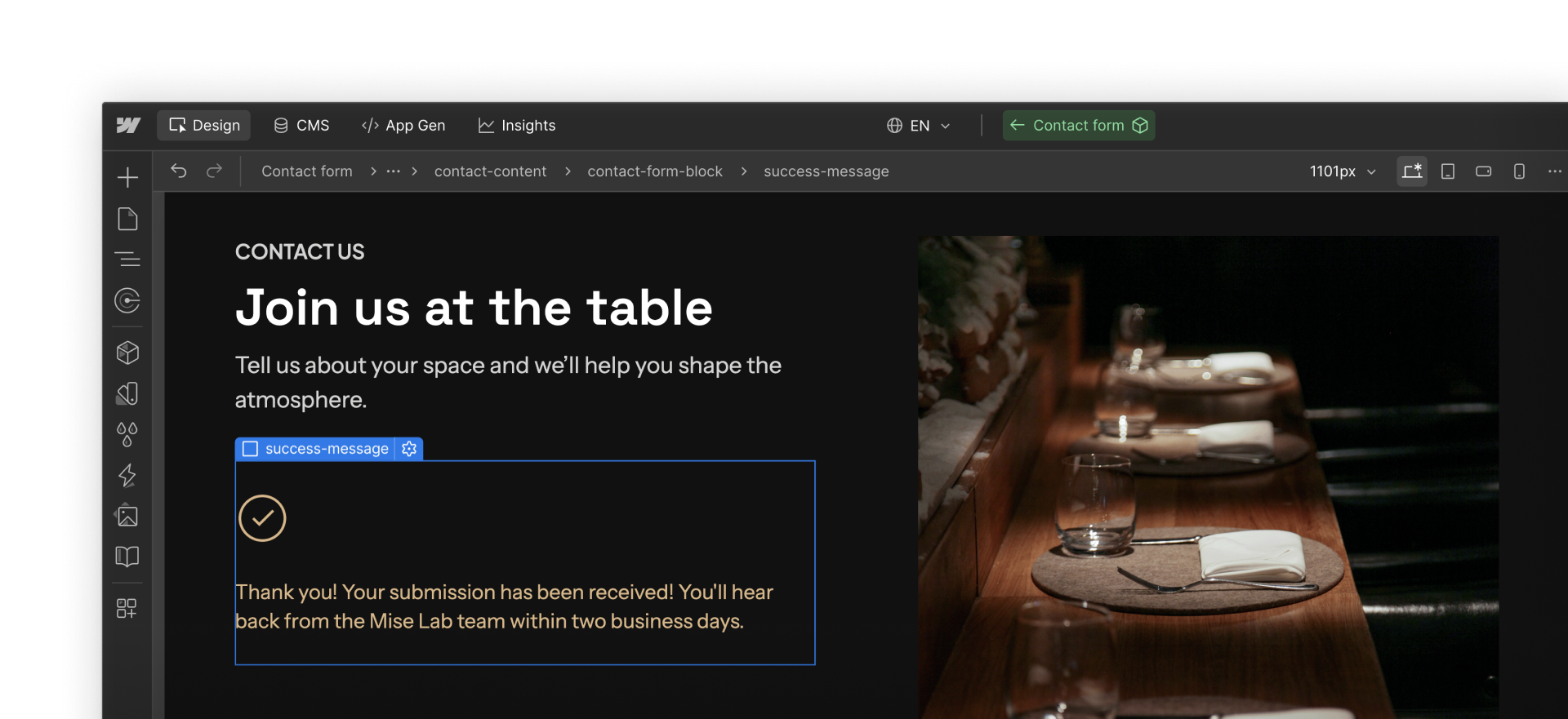Image resolution: width=1568 pixels, height=719 pixels.
Task: Open the Assets image icon
Action: pyautogui.click(x=127, y=515)
